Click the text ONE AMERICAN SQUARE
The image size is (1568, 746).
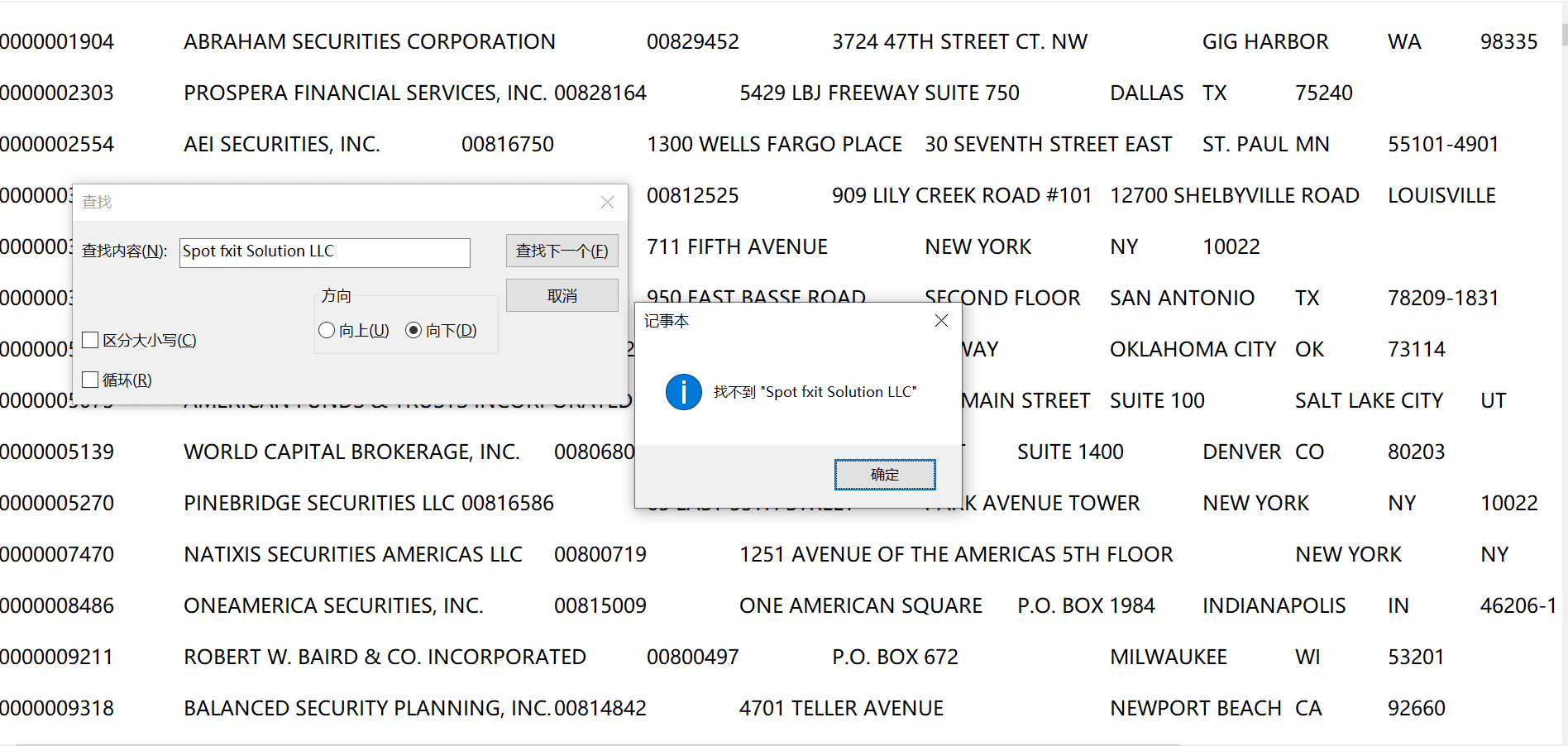(x=861, y=605)
